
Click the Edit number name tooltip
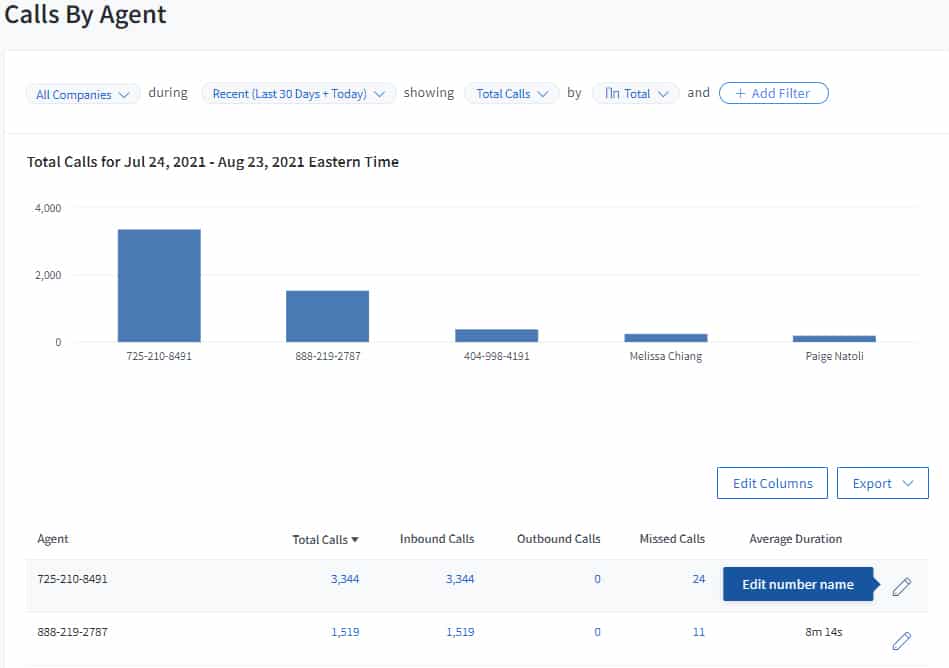[x=798, y=584]
